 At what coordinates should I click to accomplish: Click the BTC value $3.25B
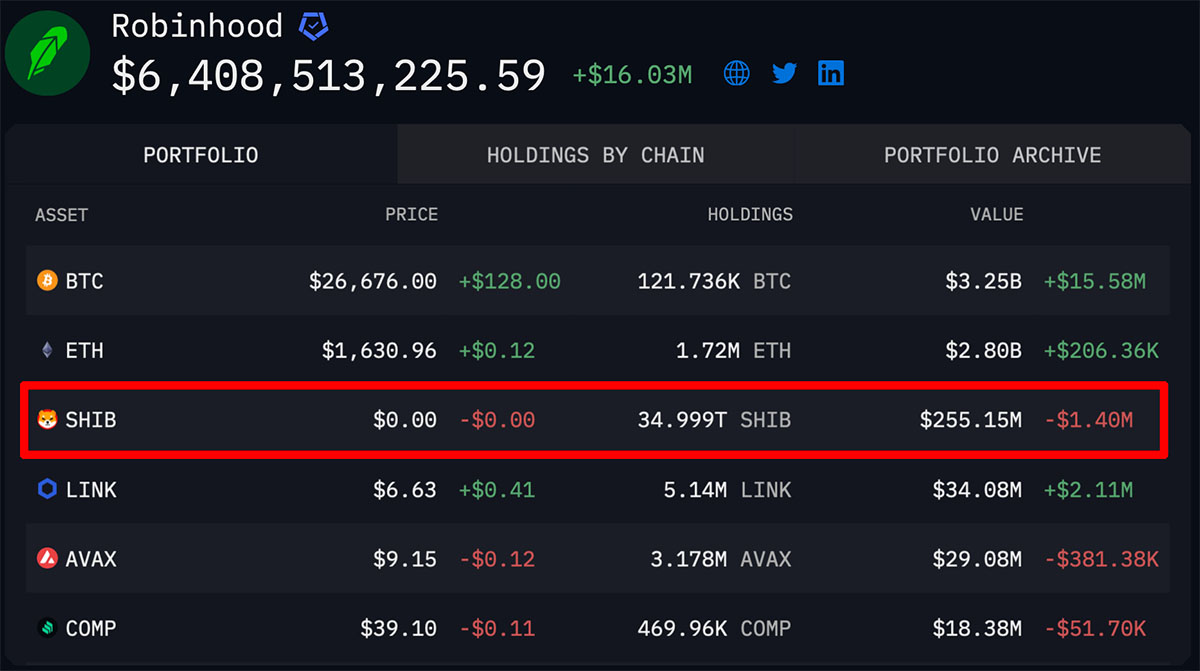983,282
